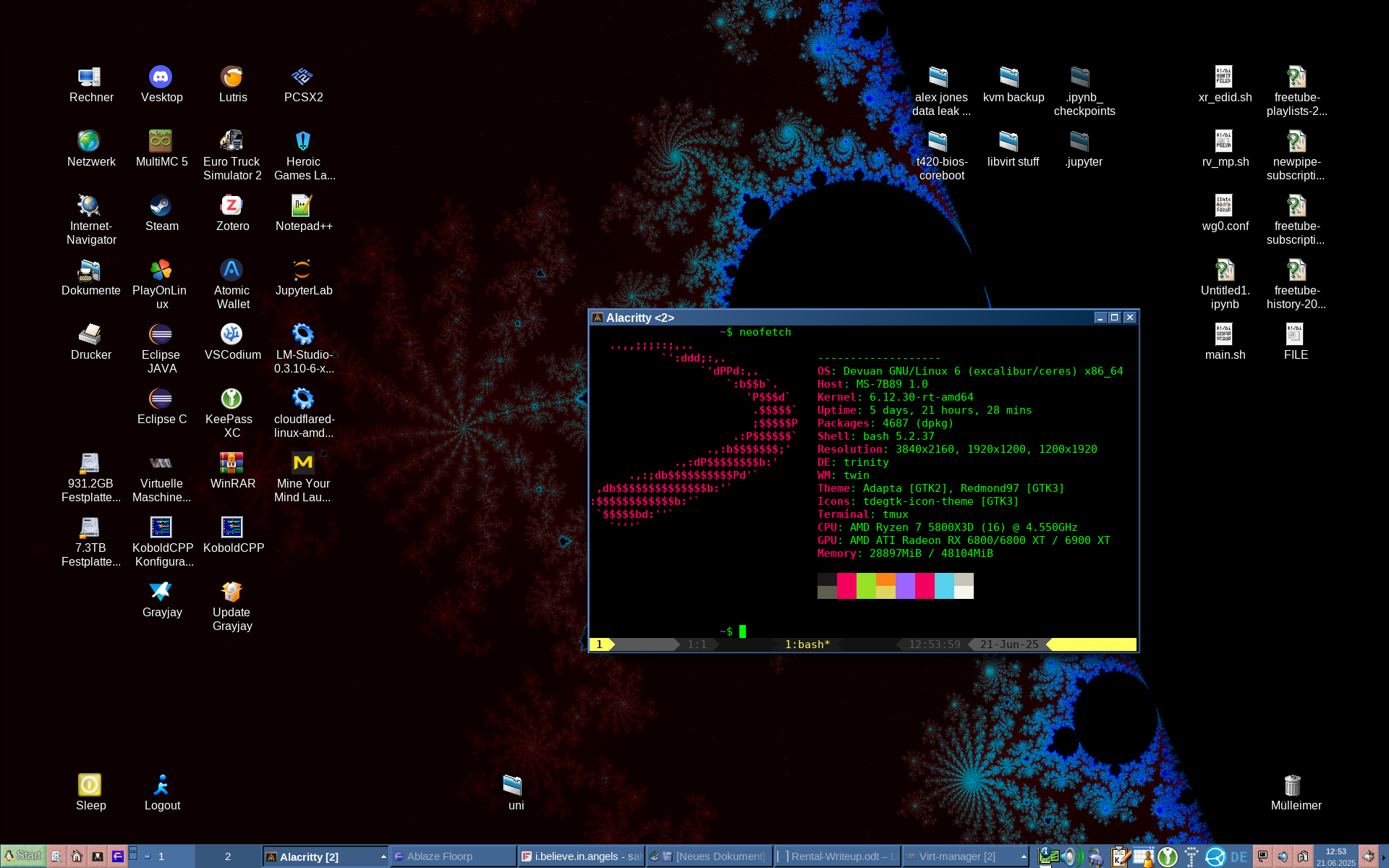Expand the Alacritty [2] taskbar group arrow
The image size is (1389, 868).
tap(383, 856)
